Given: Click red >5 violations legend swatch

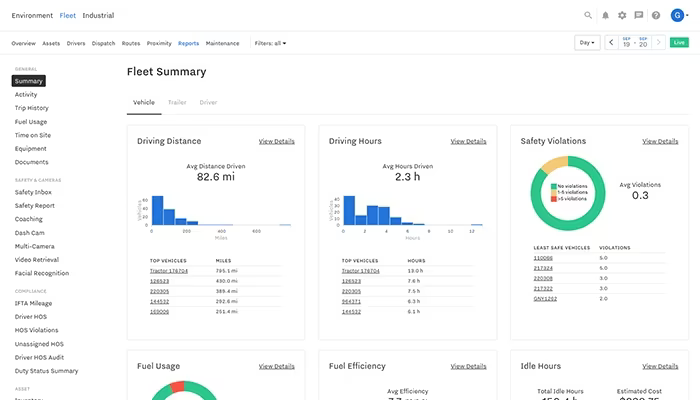Looking at the screenshot, I should click(x=554, y=199).
